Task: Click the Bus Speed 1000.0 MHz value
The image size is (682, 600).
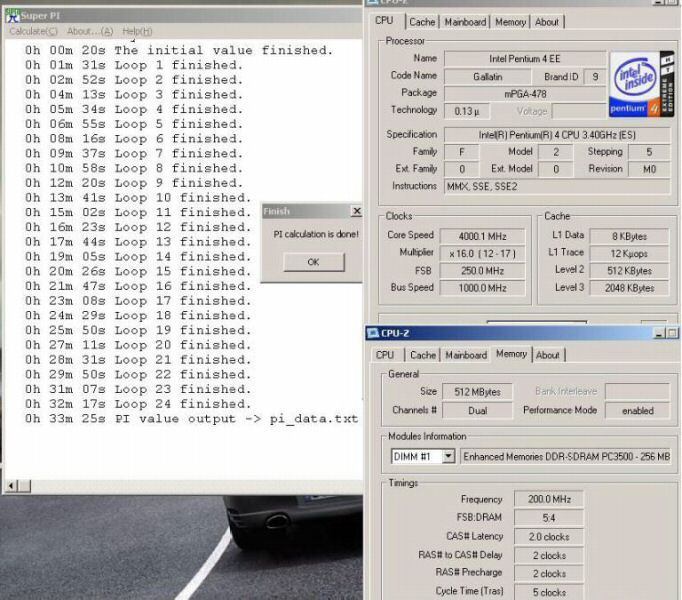Action: click(482, 288)
